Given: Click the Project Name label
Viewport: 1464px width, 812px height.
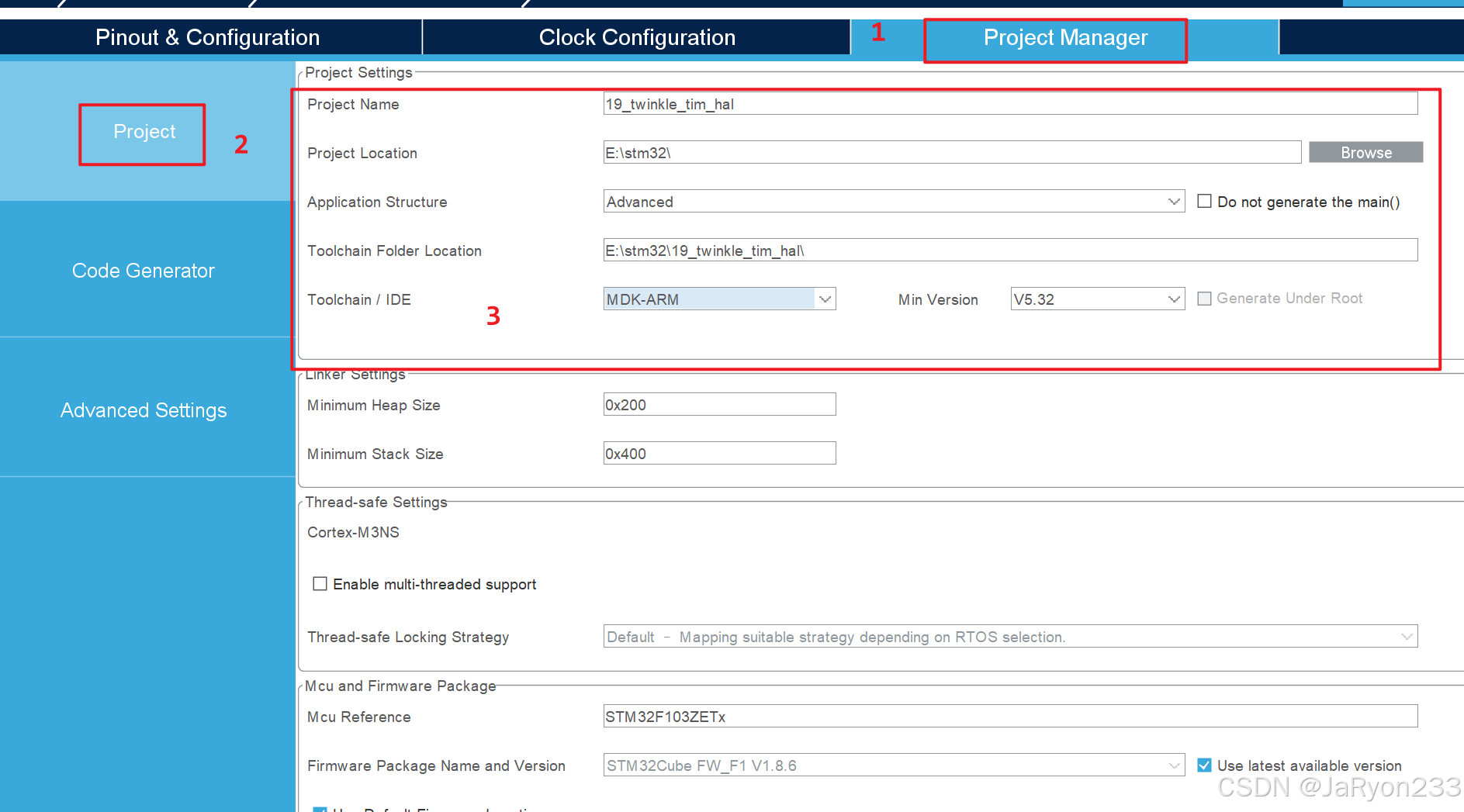Looking at the screenshot, I should (353, 105).
